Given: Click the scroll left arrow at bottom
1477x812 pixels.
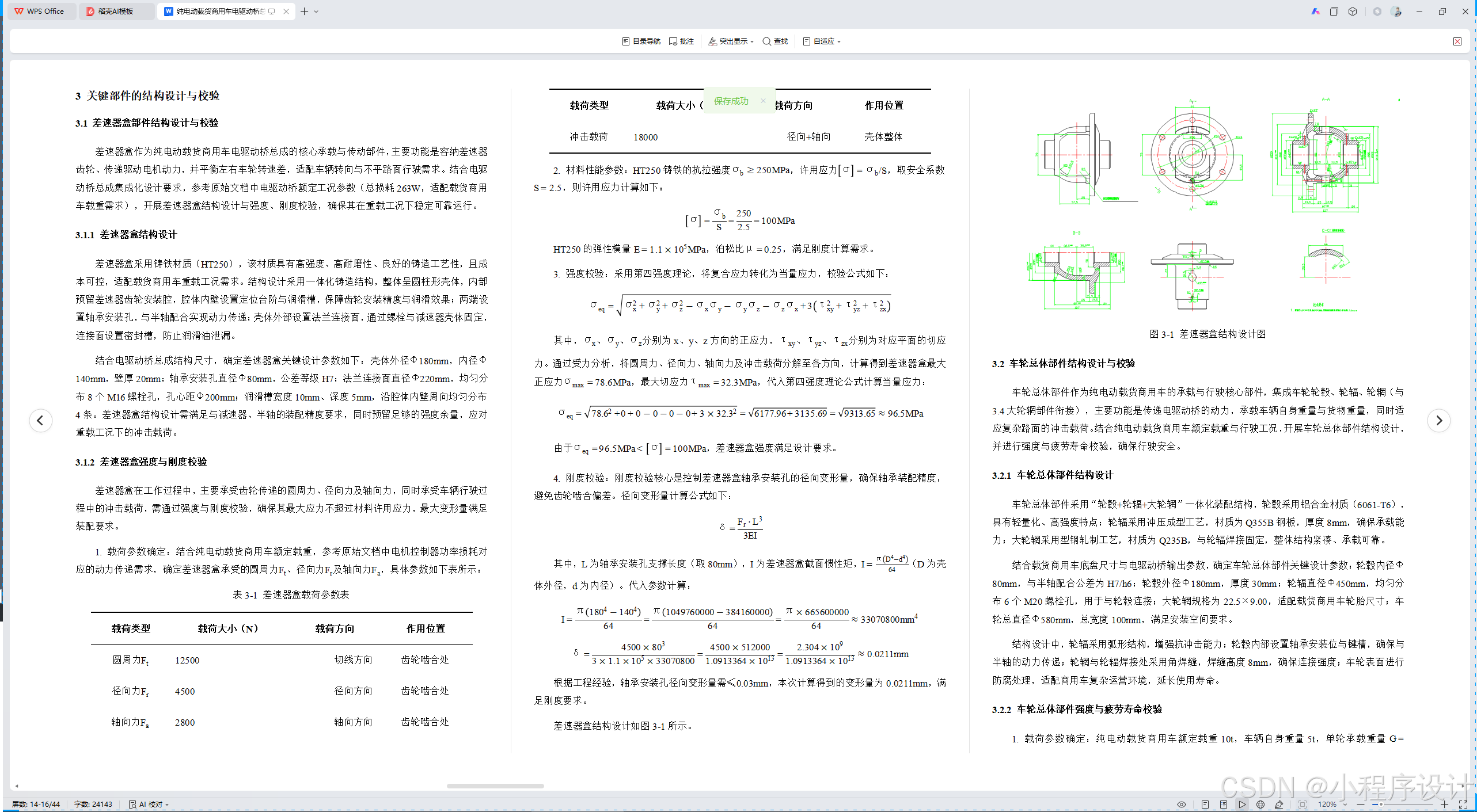Looking at the screenshot, I should pos(17,786).
